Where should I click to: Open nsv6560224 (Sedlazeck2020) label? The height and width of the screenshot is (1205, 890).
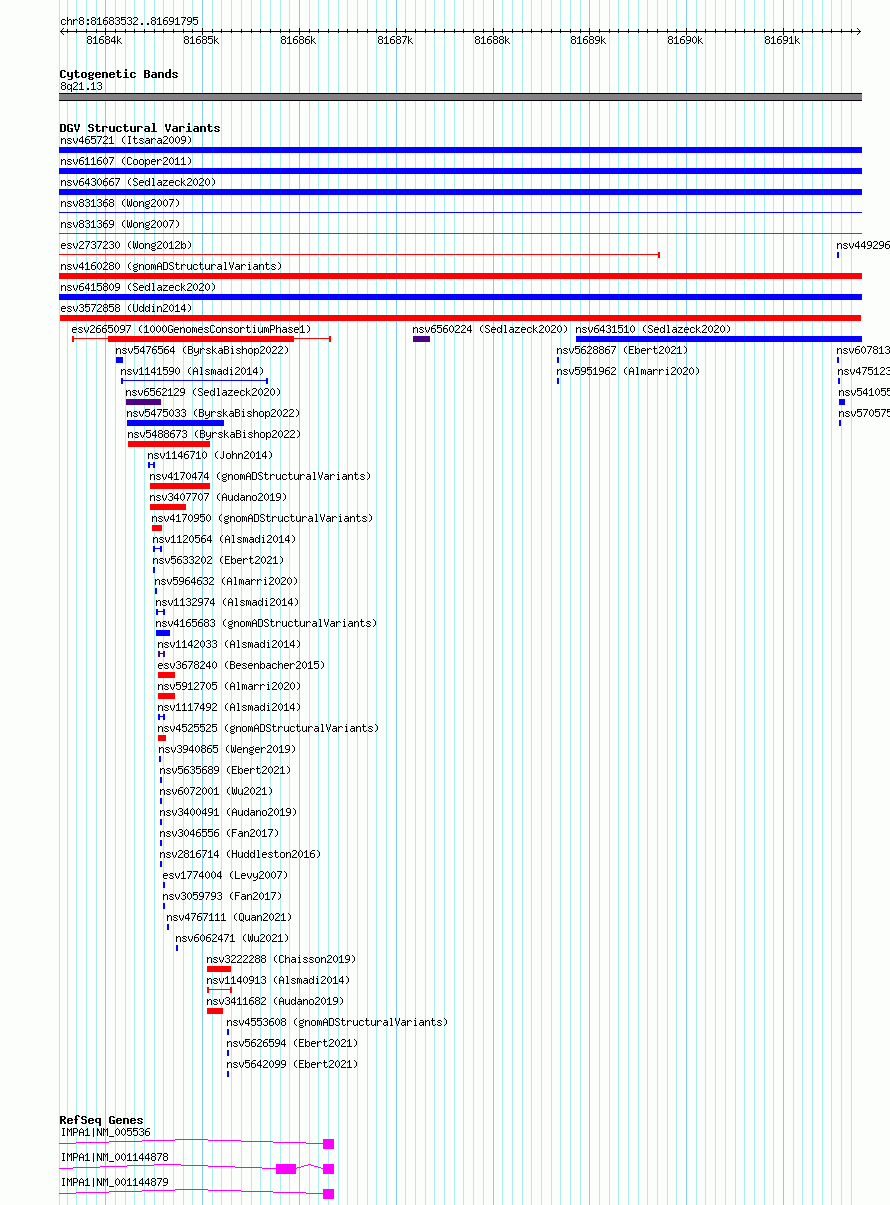[490, 329]
